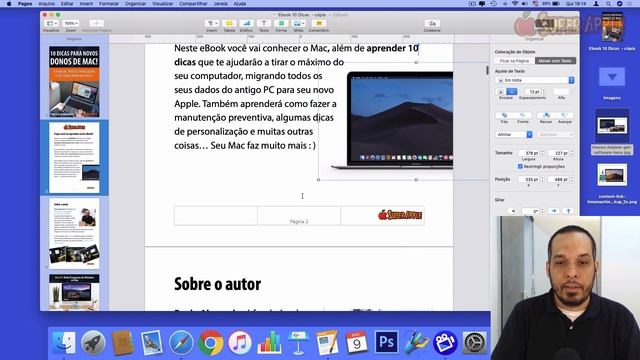The image size is (640, 360).
Task: Open Launchpad from the Dock
Action: (93, 342)
